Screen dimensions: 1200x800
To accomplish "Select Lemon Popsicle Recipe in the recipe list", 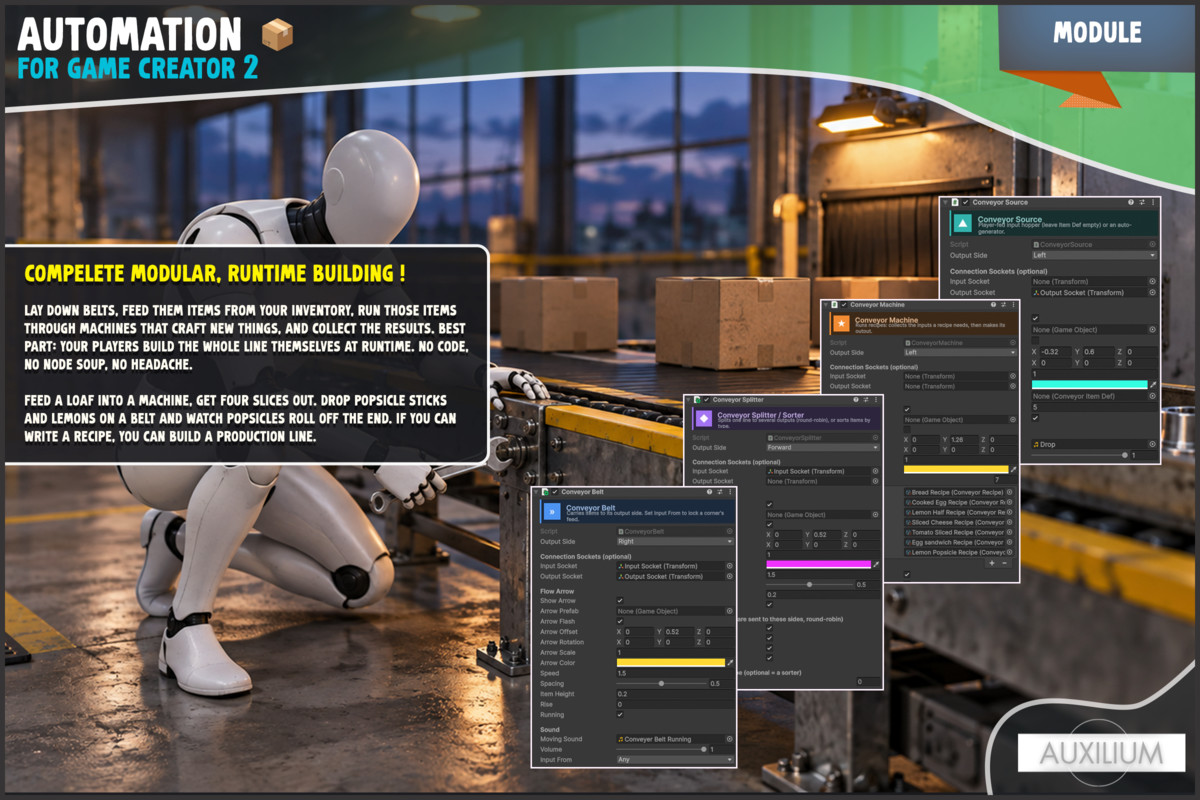I will click(x=960, y=552).
